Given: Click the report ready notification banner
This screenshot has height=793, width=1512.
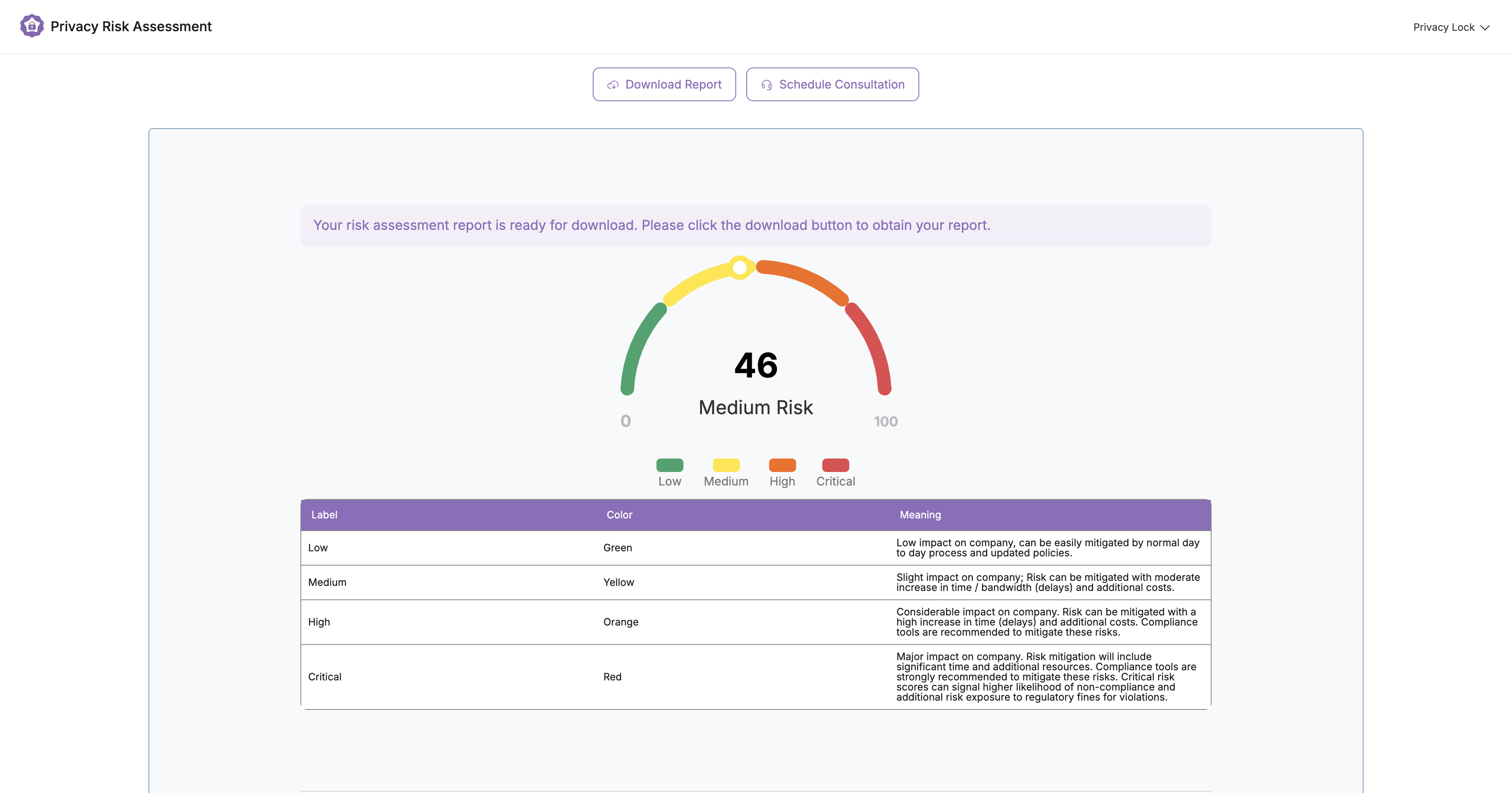Looking at the screenshot, I should point(756,225).
